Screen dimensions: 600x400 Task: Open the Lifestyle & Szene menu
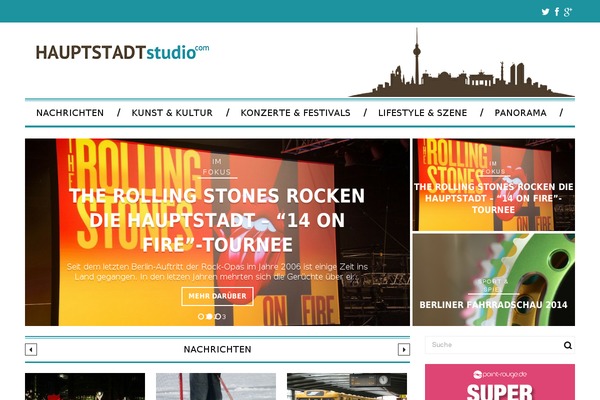point(422,113)
